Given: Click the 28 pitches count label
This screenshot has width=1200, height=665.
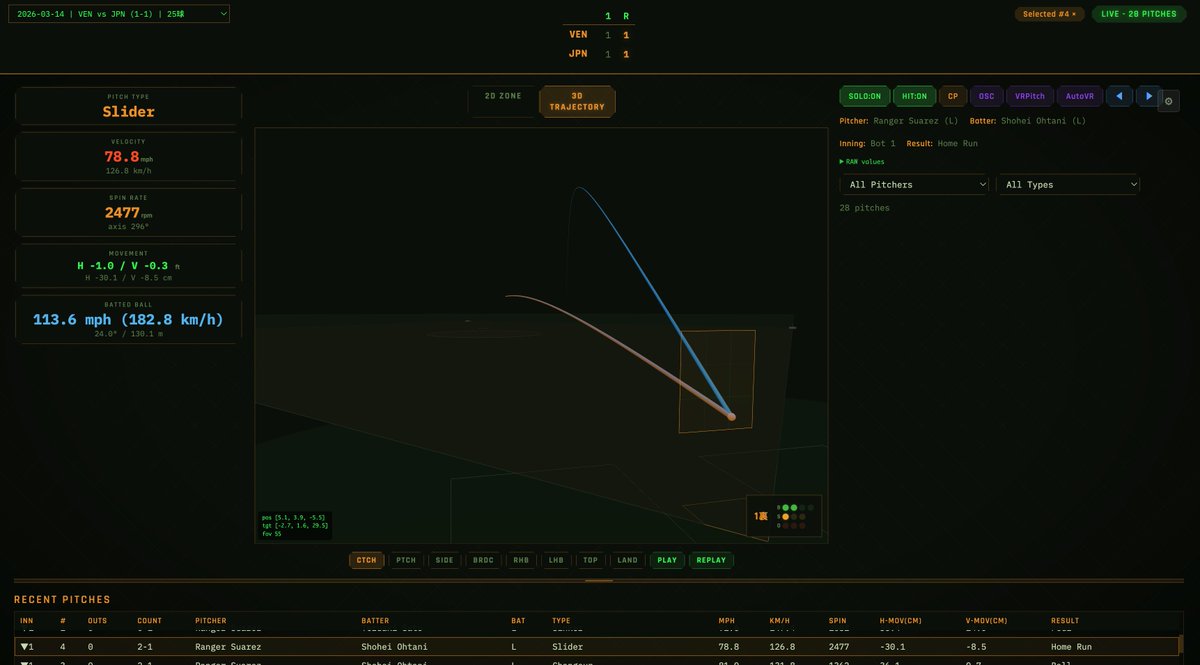Looking at the screenshot, I should click(x=864, y=208).
